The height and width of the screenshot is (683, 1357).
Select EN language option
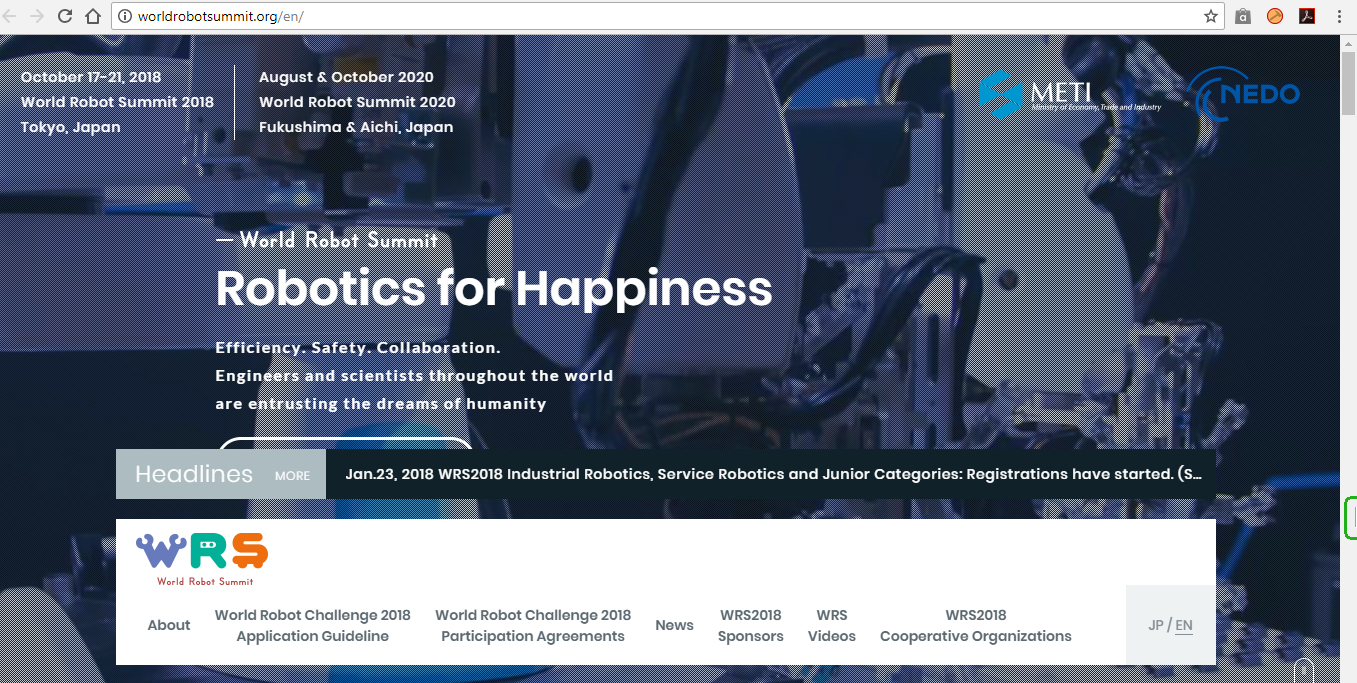coord(1184,626)
